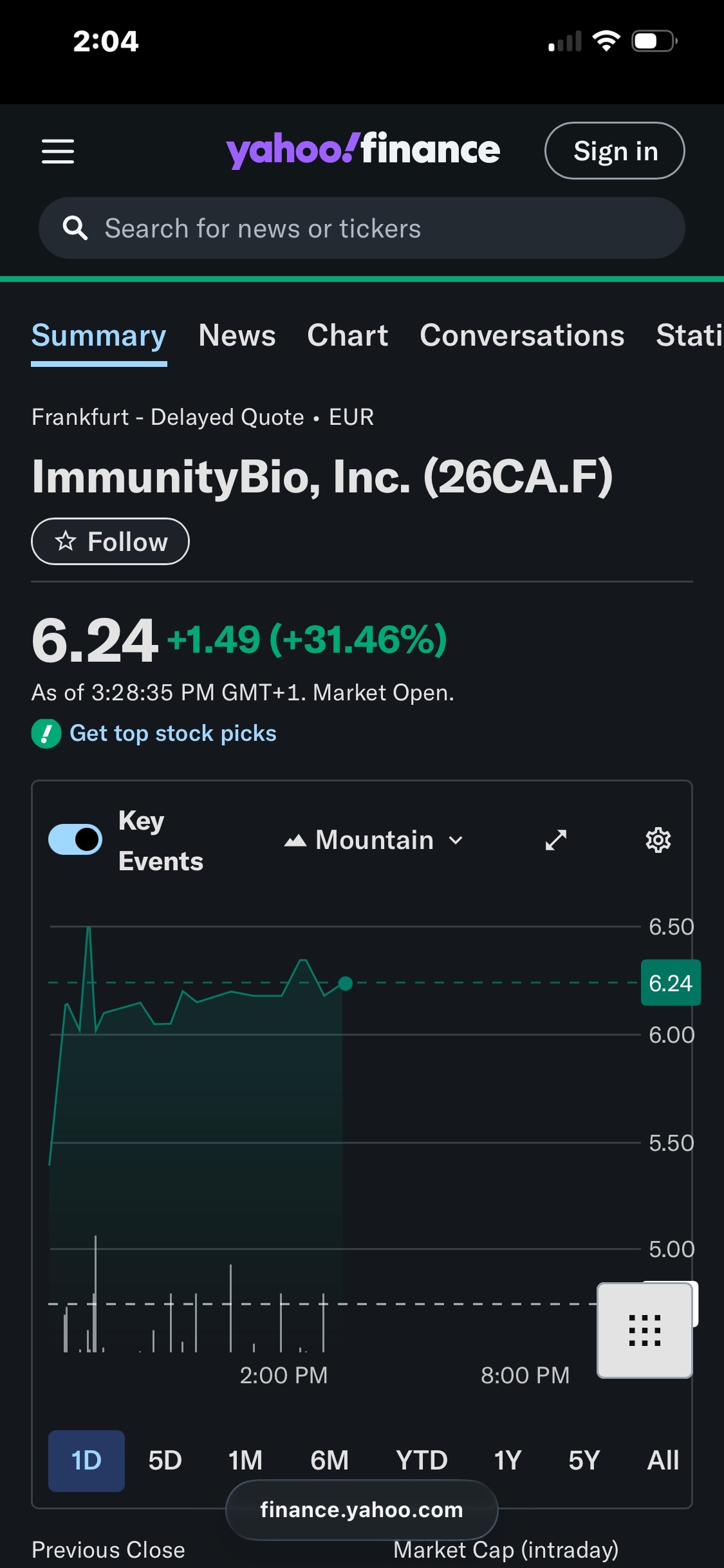724x1568 pixels.
Task: Select the 1D time range
Action: 86,1461
